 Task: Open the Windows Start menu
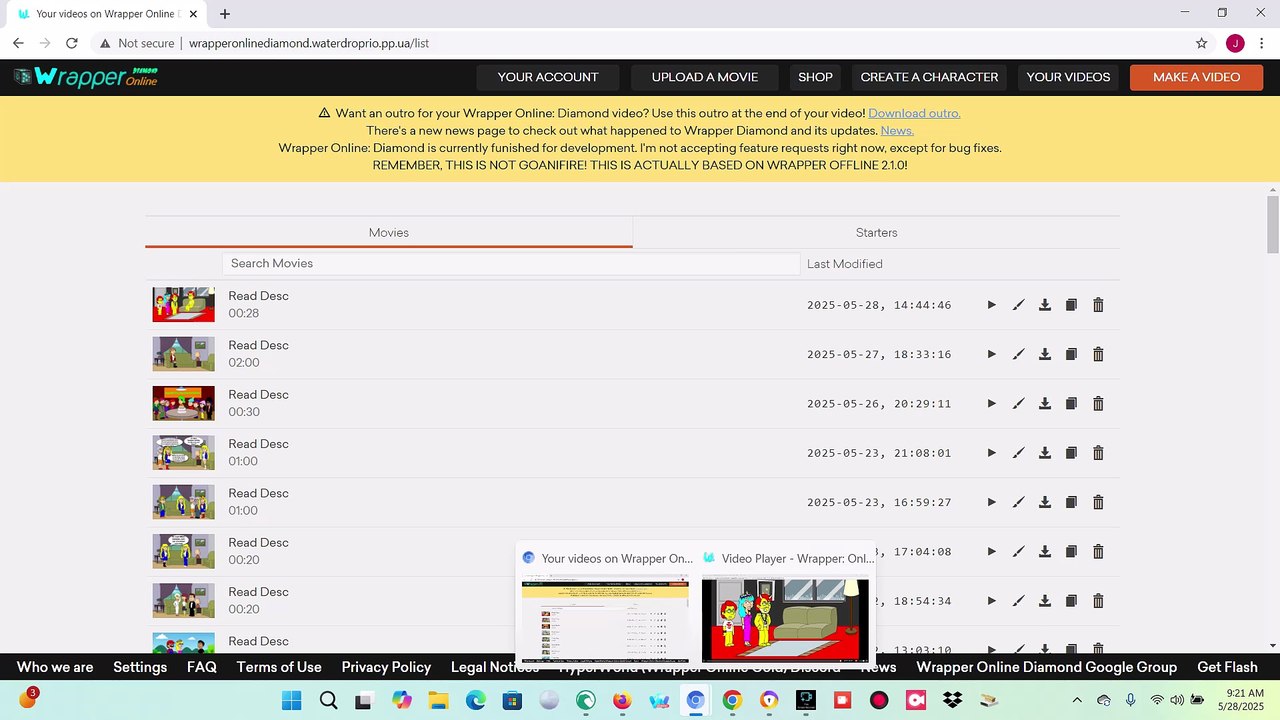click(291, 700)
